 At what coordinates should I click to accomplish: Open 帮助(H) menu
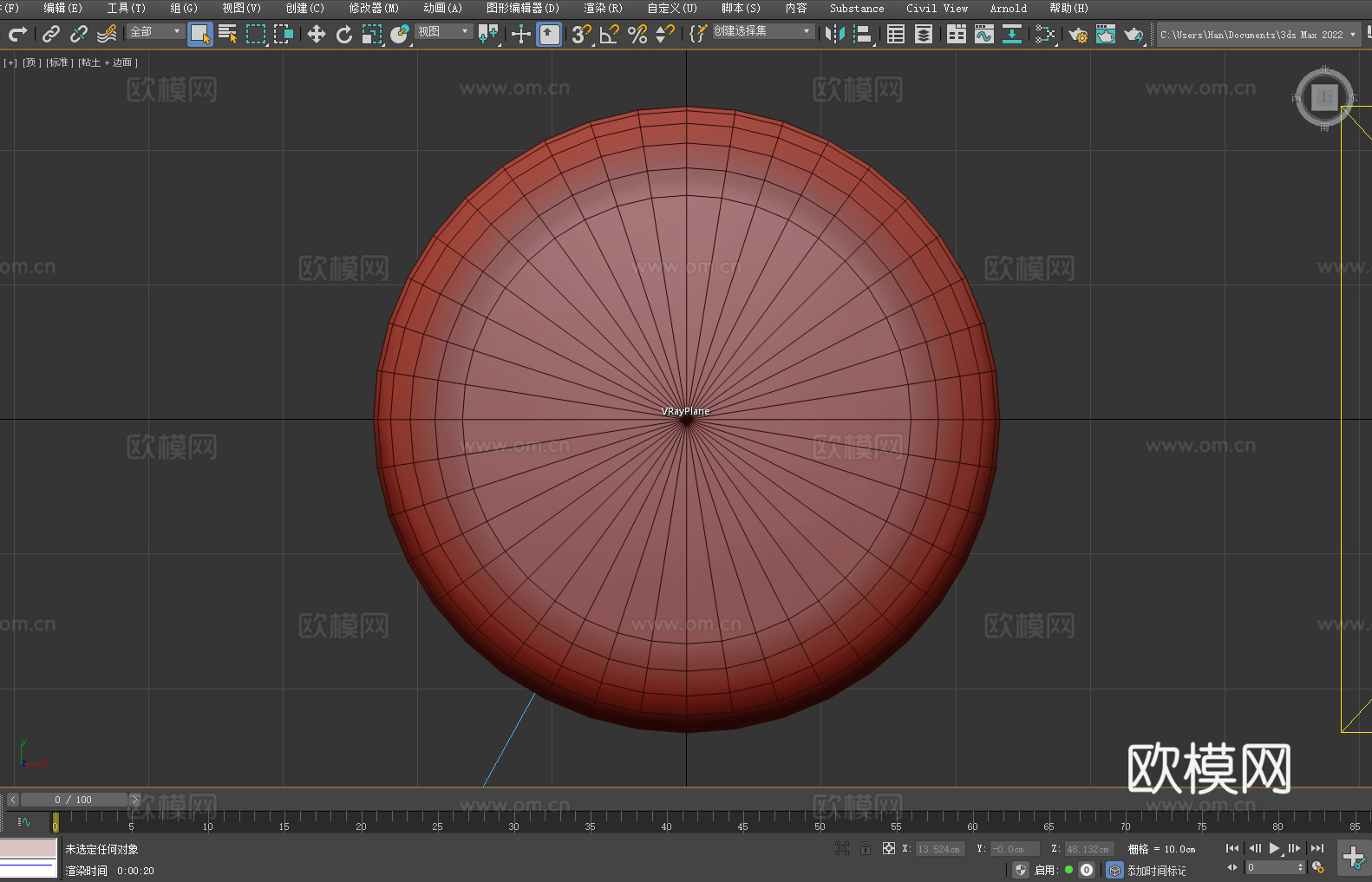[1068, 8]
